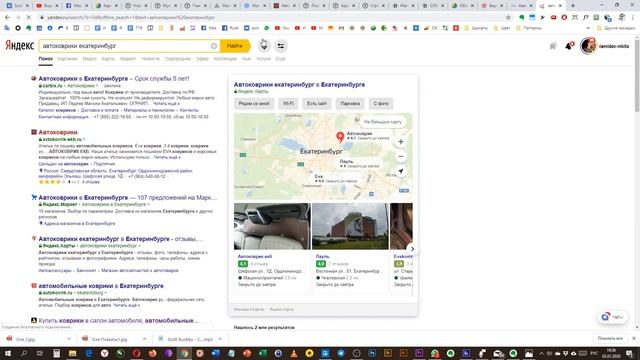
Task: Click the yellow Найти search button
Action: [235, 46]
